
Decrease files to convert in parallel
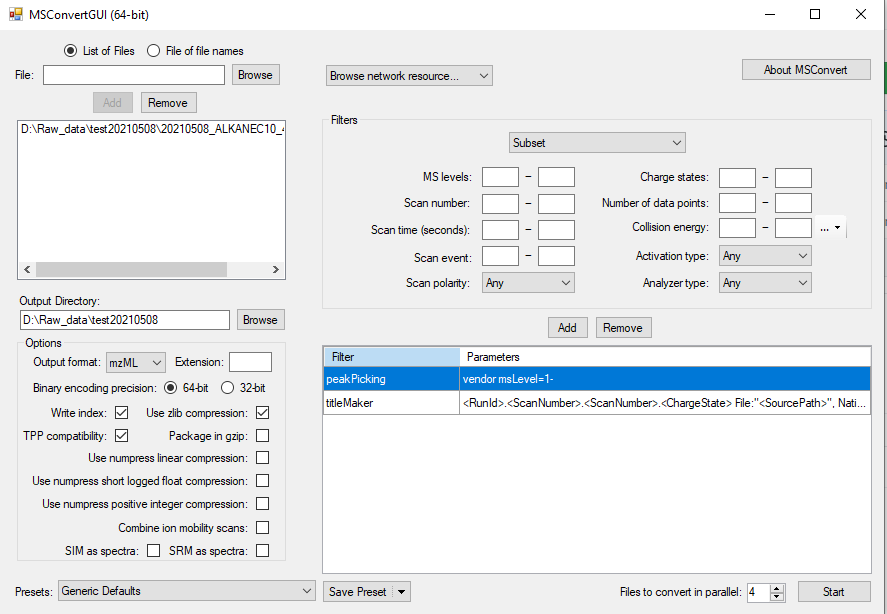coord(777,596)
